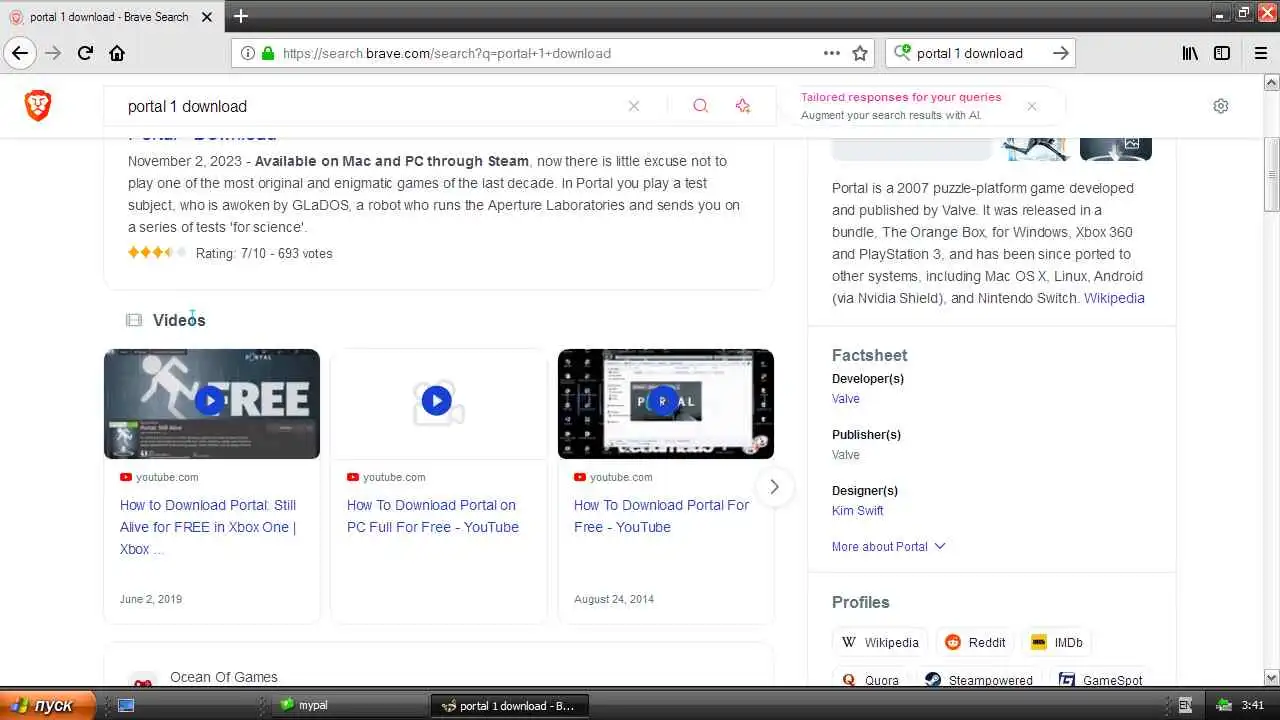Open the Wikipedia link in Portal description

tap(1114, 298)
